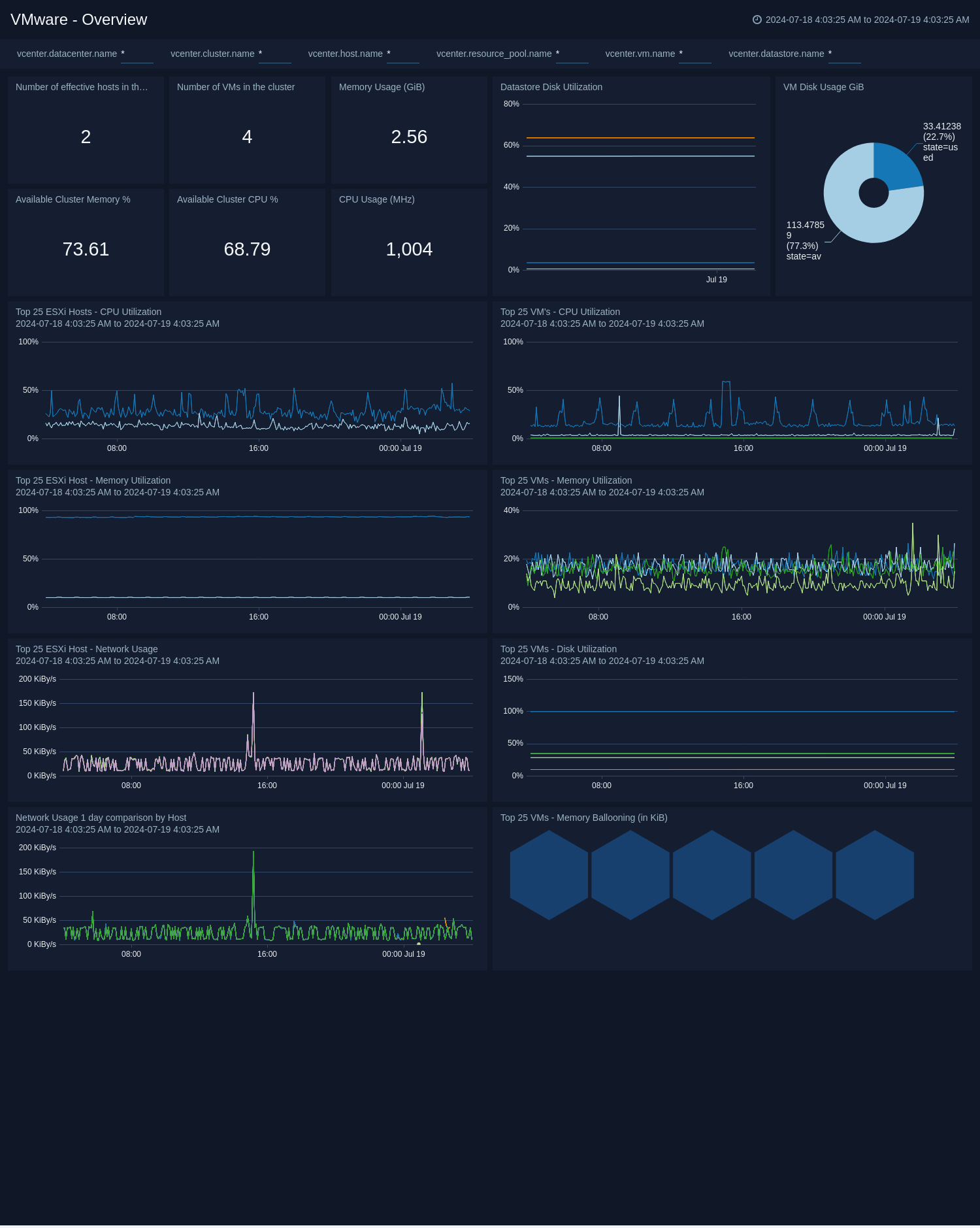980x1228 pixels.
Task: Click the ESXi Host Network Usage title
Action: pyautogui.click(x=87, y=649)
